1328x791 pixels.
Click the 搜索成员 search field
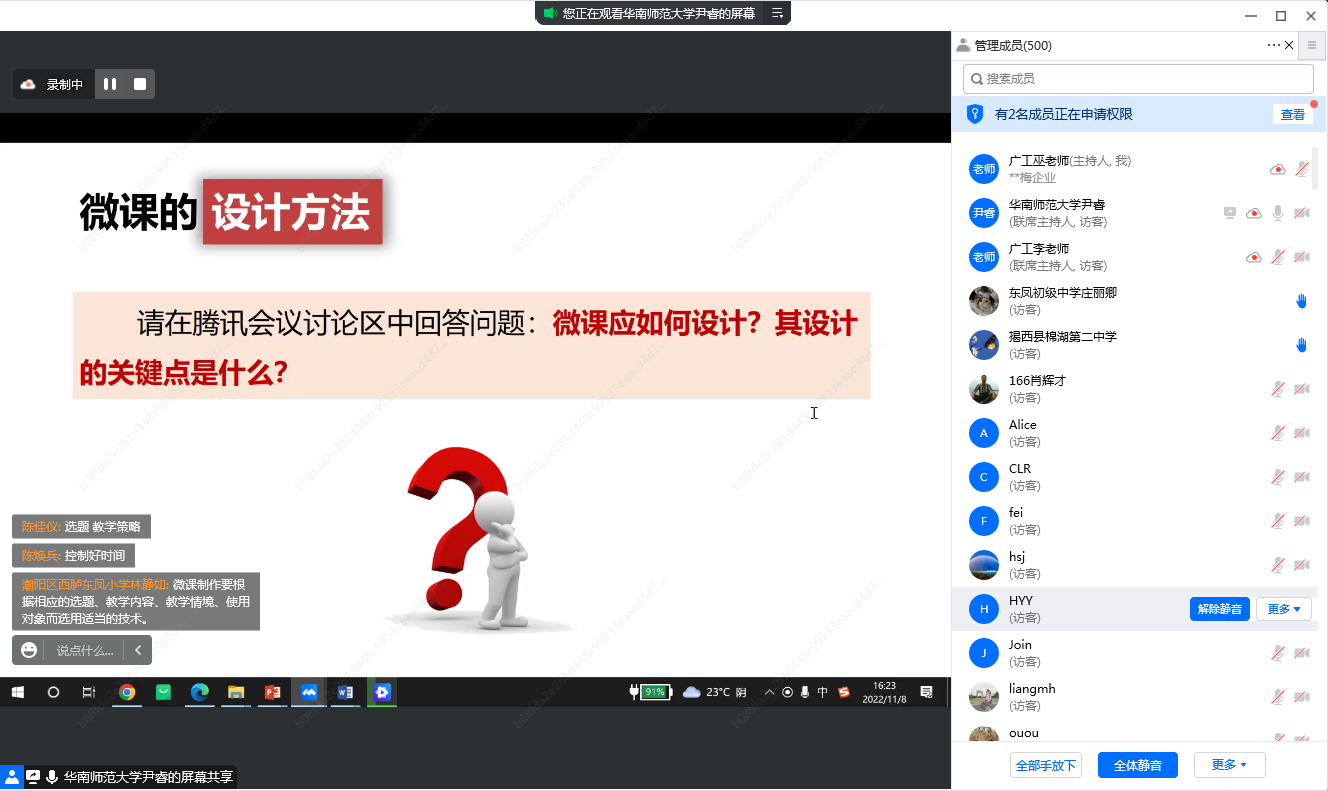pos(1138,79)
